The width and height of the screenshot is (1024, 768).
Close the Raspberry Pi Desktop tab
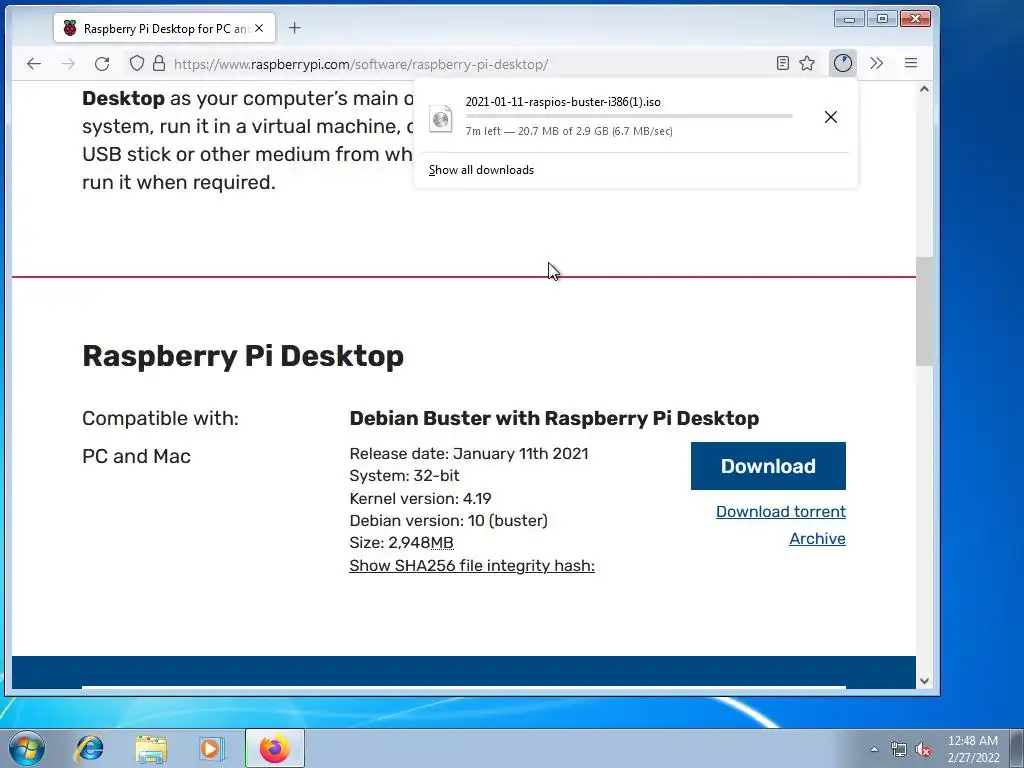coord(259,28)
